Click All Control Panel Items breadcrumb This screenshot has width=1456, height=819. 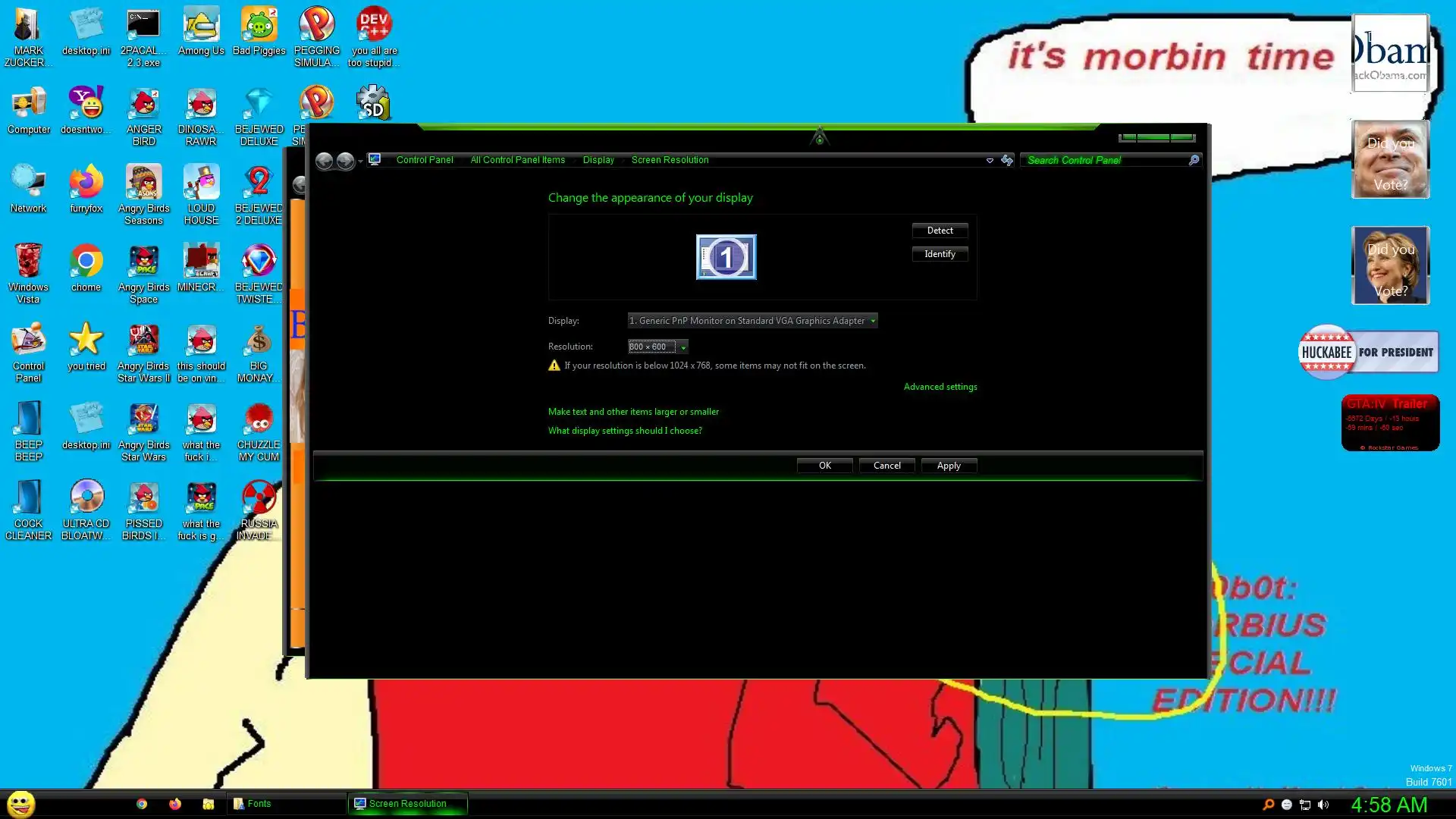pyautogui.click(x=517, y=160)
